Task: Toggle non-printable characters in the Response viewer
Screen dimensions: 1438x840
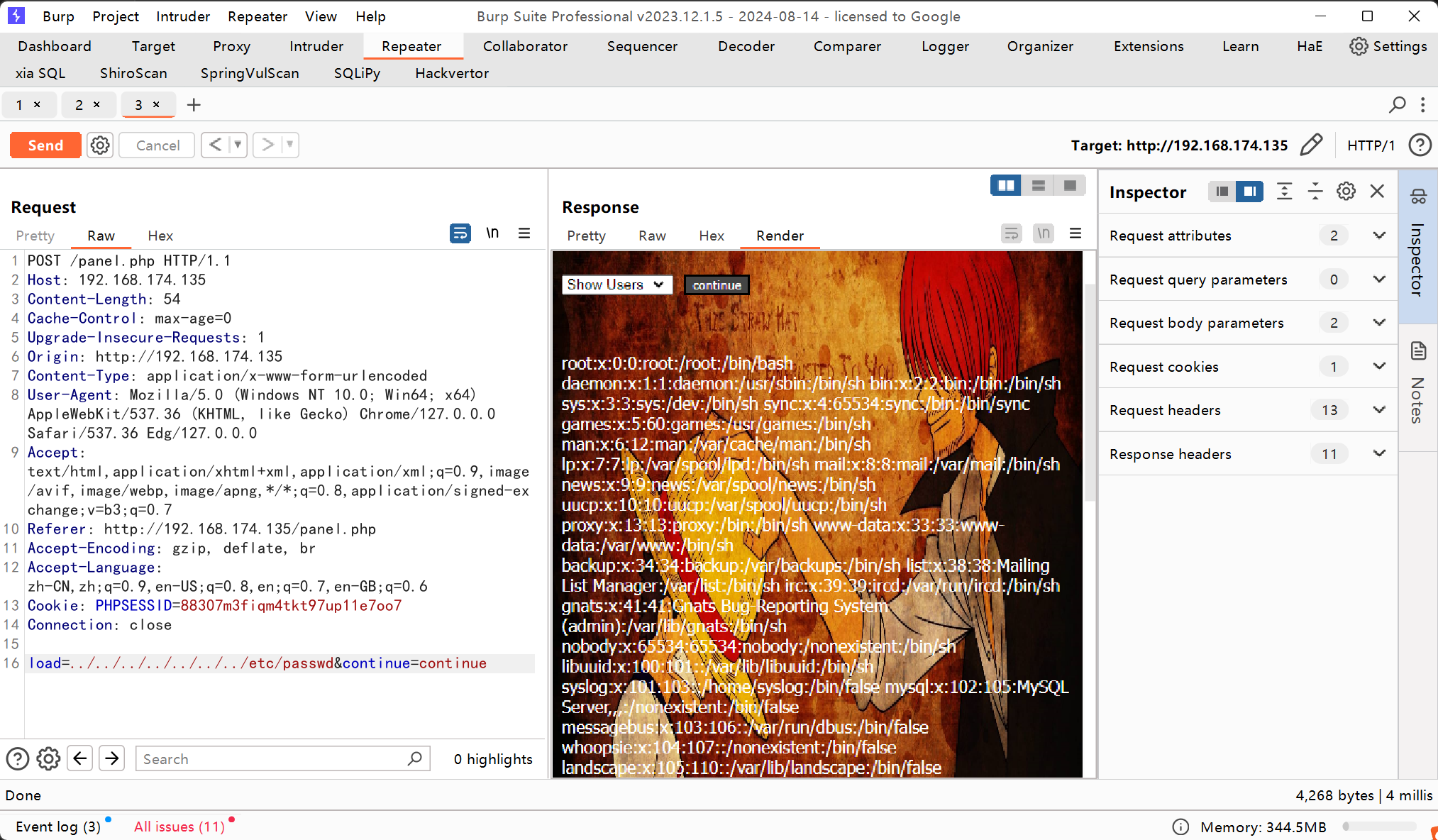Action: 1044,233
